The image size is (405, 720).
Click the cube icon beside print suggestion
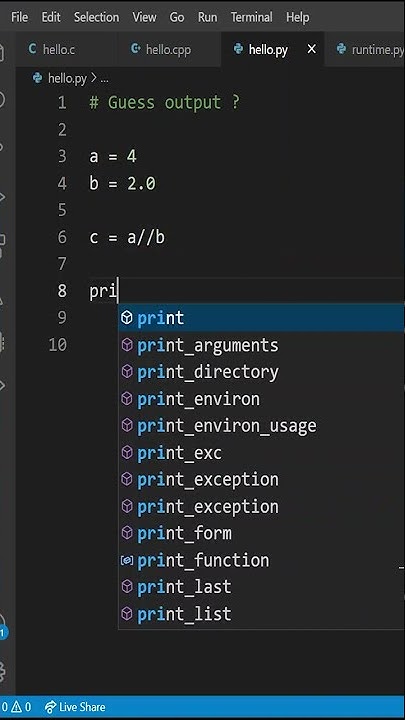click(127, 318)
